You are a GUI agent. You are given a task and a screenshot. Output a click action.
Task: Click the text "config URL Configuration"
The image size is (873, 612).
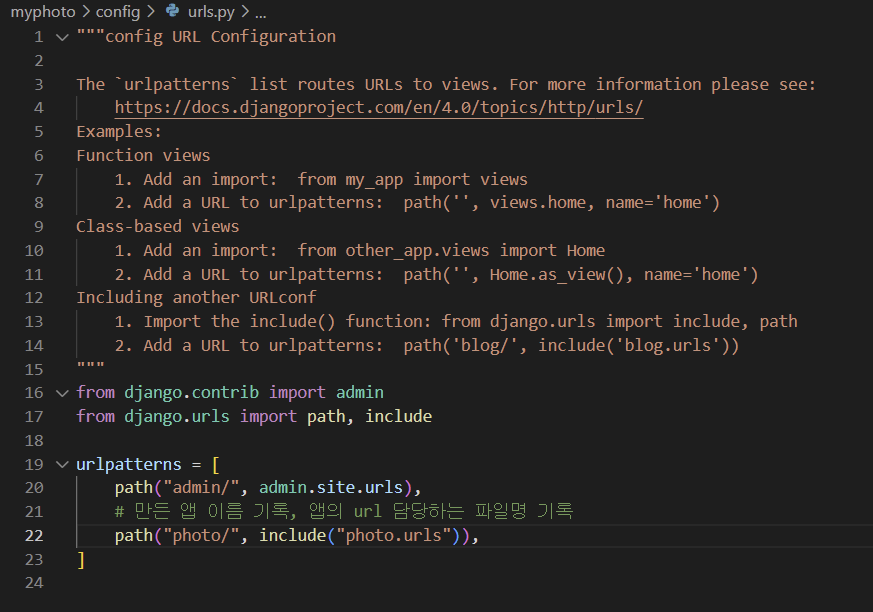[220, 37]
